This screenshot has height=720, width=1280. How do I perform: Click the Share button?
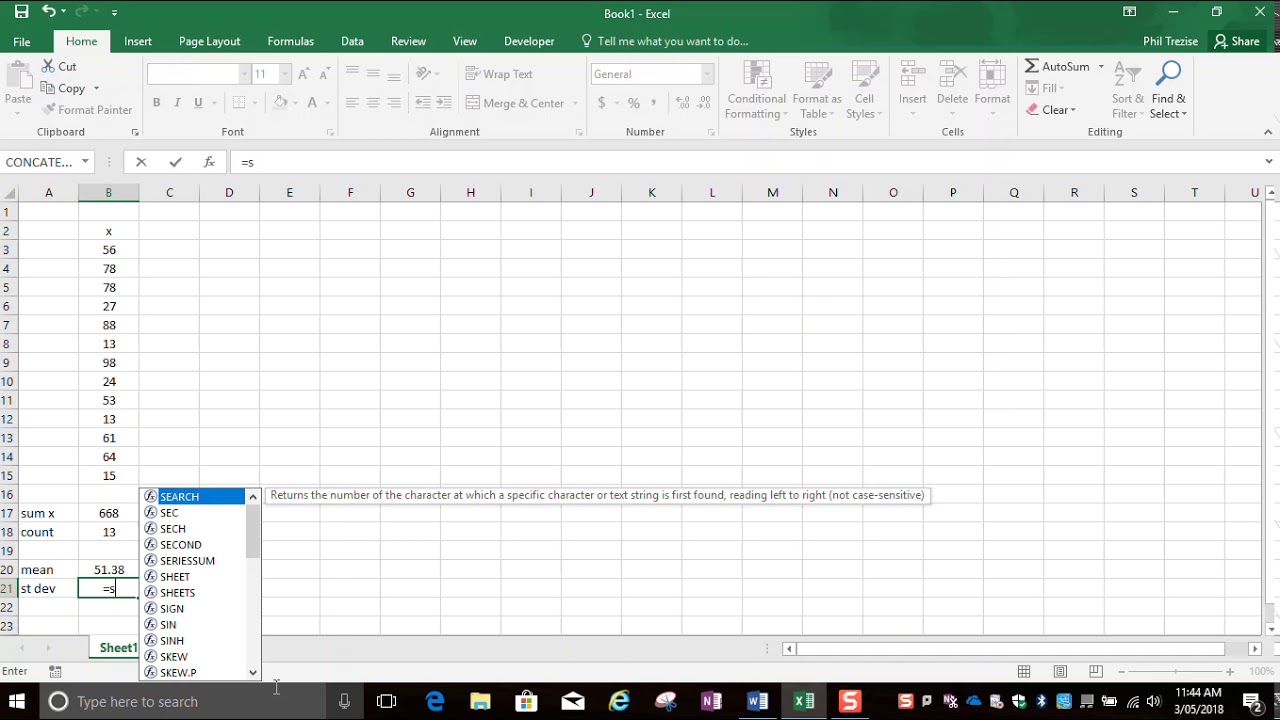point(1237,41)
